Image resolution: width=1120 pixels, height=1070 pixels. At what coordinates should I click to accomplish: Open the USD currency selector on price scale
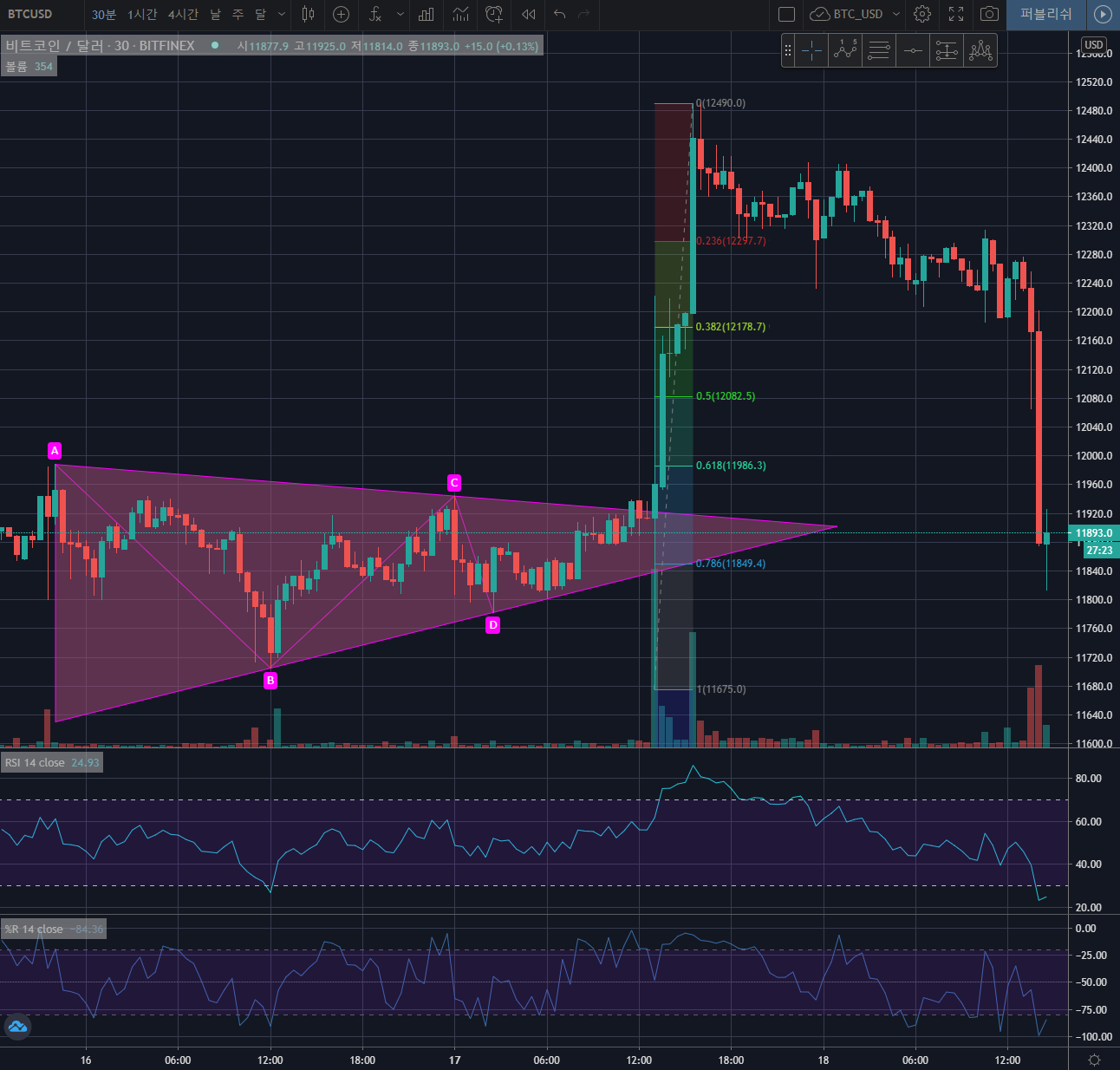click(x=1094, y=45)
